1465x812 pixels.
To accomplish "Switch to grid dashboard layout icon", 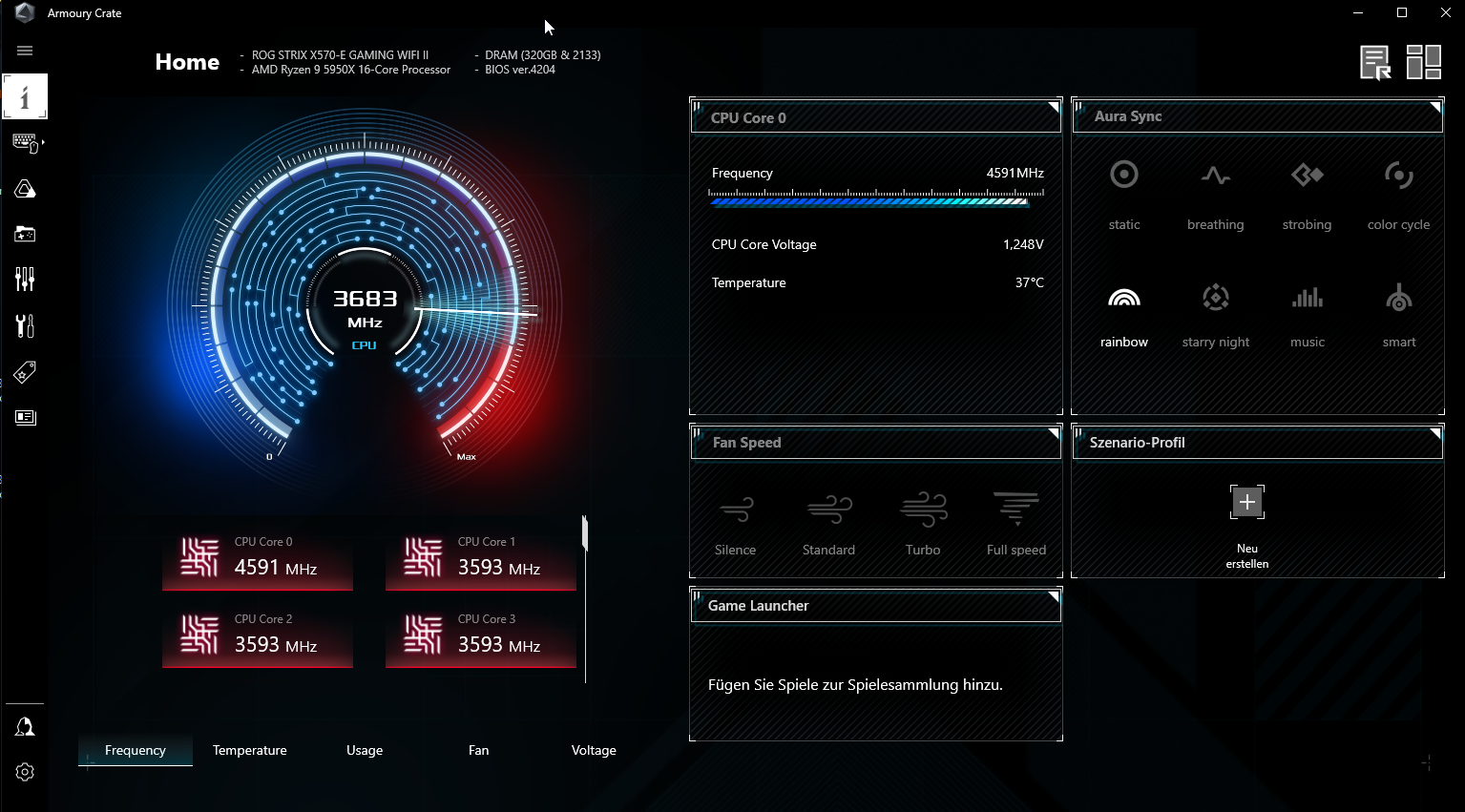I will point(1424,62).
